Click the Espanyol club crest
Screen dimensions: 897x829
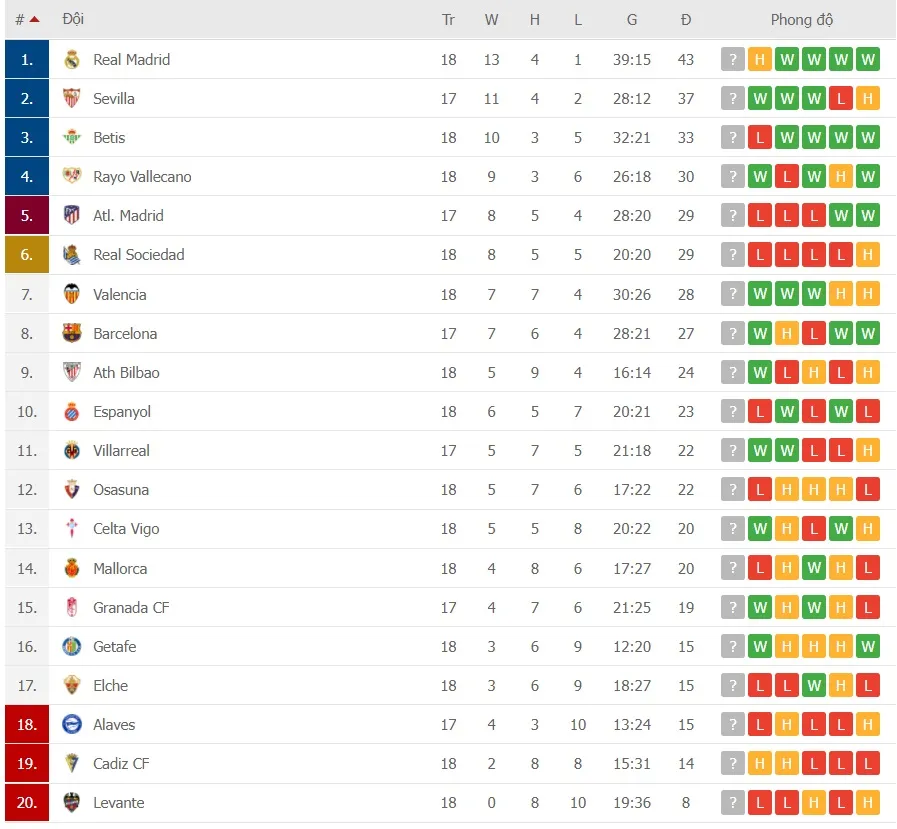(70, 411)
